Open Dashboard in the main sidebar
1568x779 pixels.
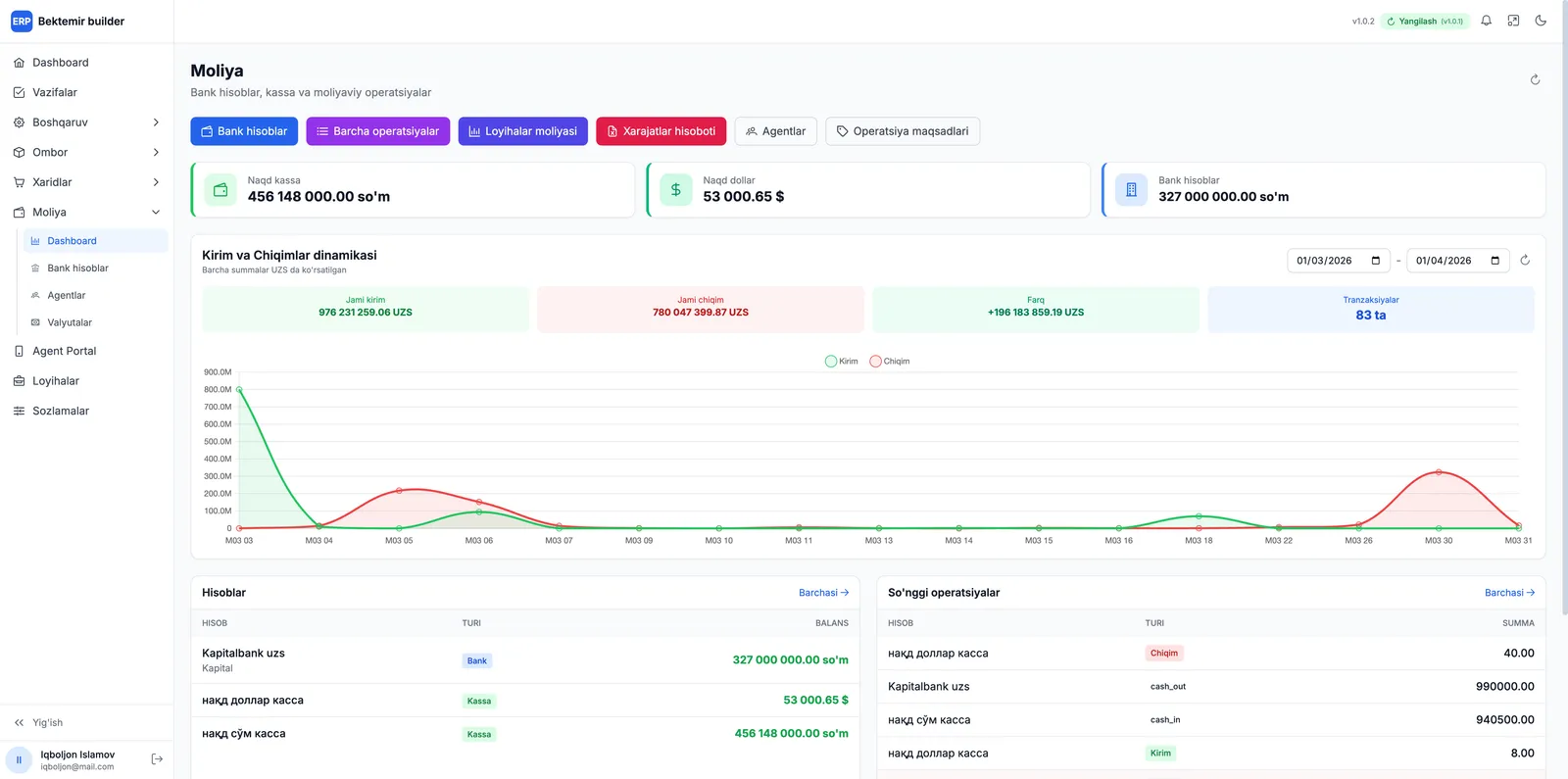(87, 63)
